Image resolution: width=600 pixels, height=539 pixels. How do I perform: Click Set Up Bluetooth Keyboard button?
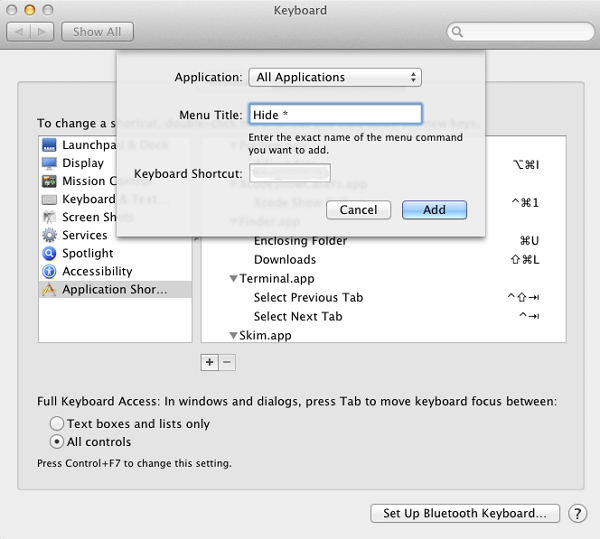[465, 513]
